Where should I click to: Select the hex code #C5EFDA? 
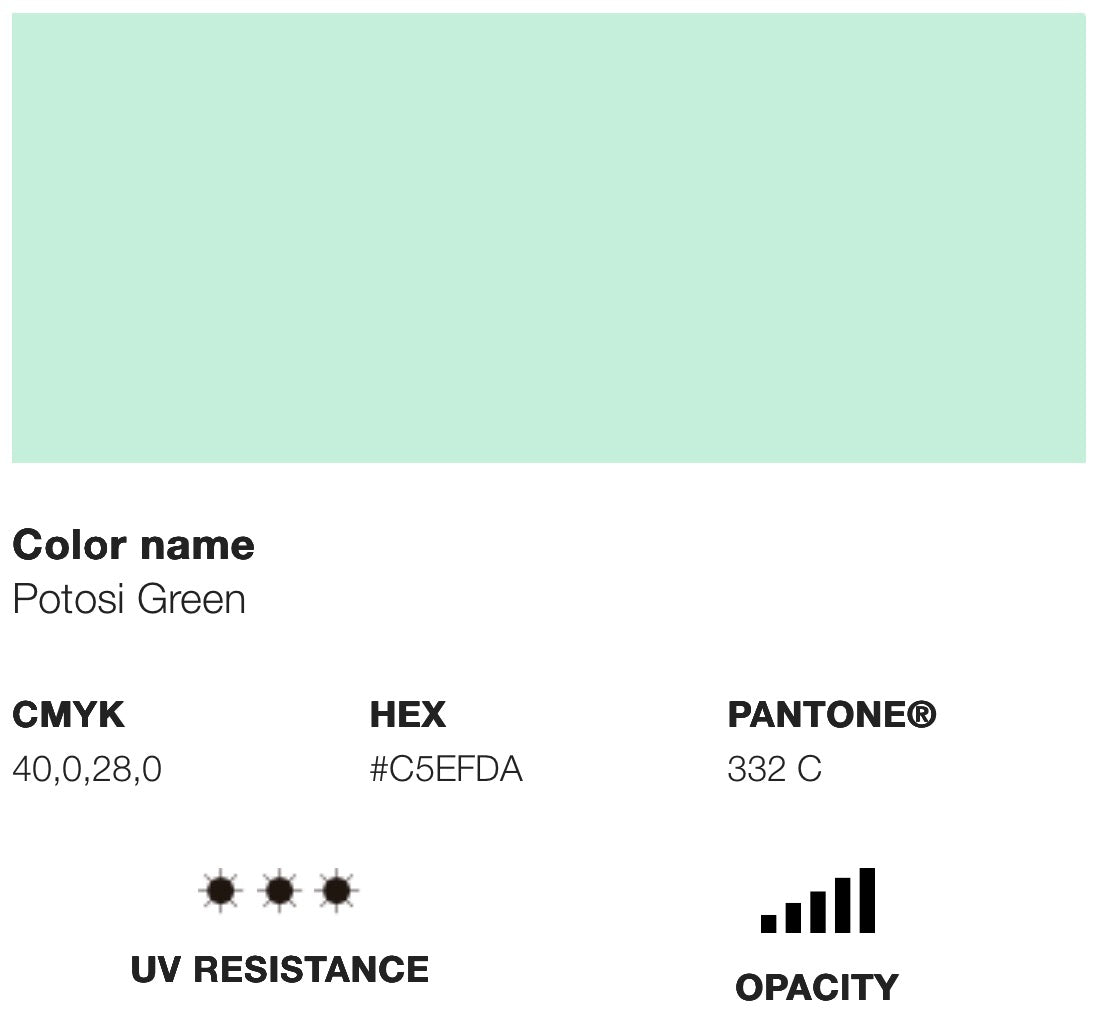click(446, 769)
